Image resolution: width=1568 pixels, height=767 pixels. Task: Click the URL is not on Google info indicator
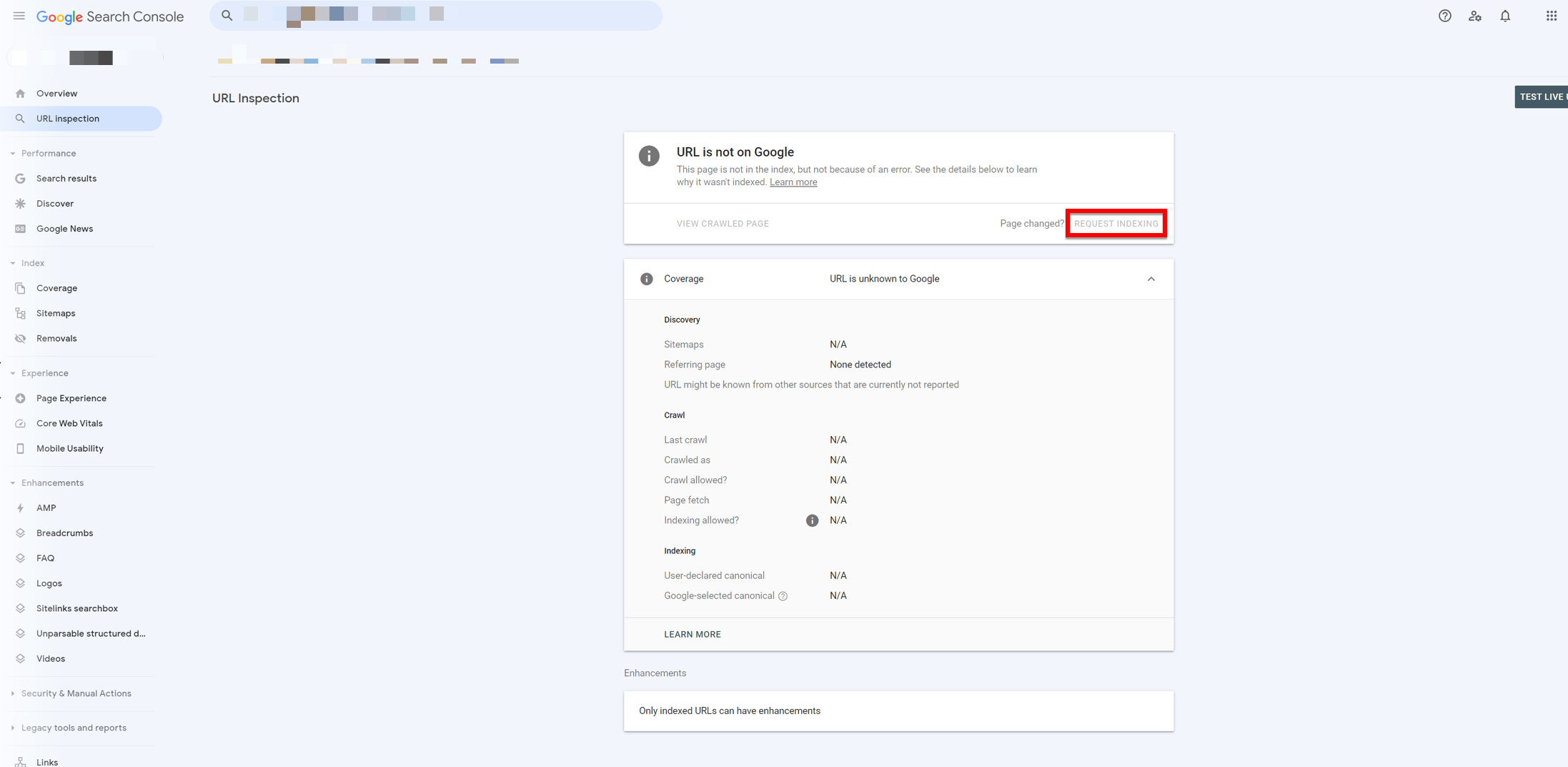coord(649,156)
